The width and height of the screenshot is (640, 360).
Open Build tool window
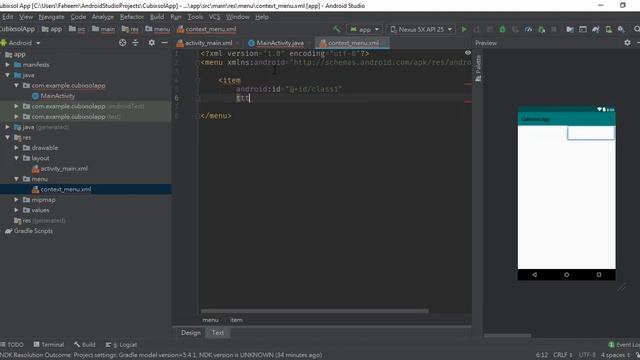[84, 344]
